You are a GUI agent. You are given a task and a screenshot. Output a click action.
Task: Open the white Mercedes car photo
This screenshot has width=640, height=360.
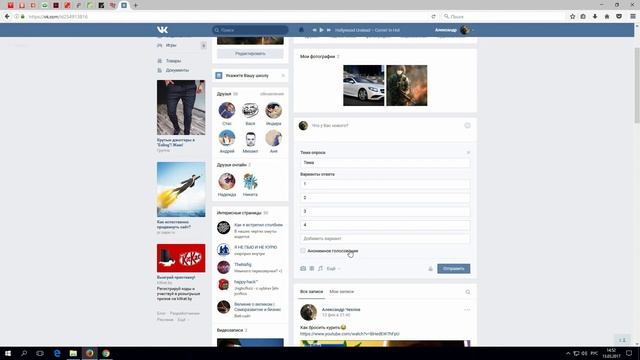pyautogui.click(x=363, y=85)
